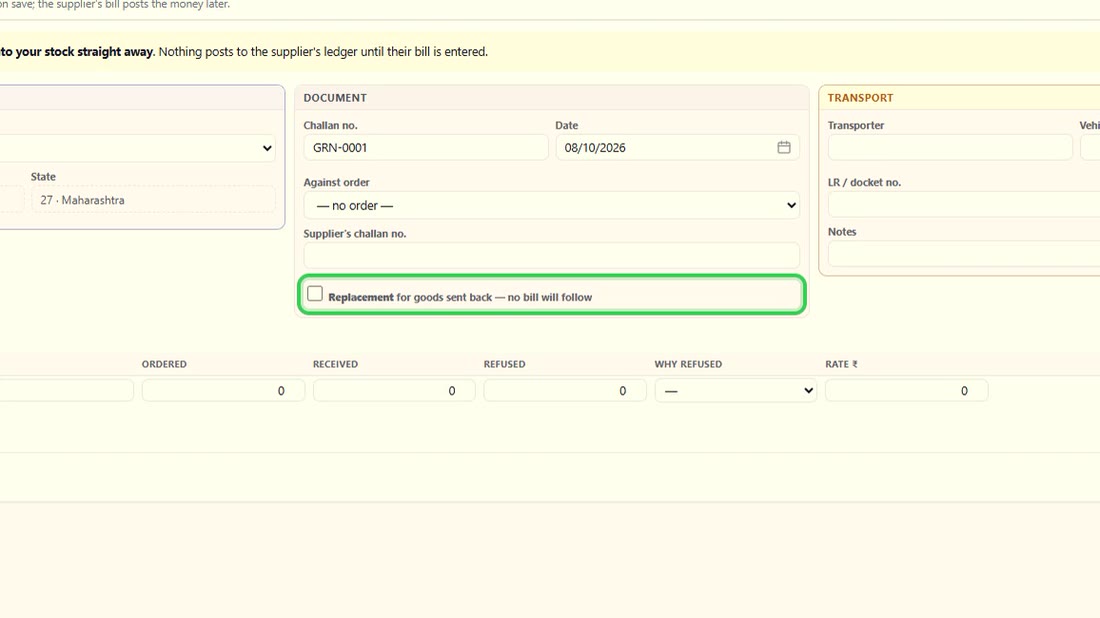
Task: Click the 'Against order' label text
Action: click(x=337, y=182)
